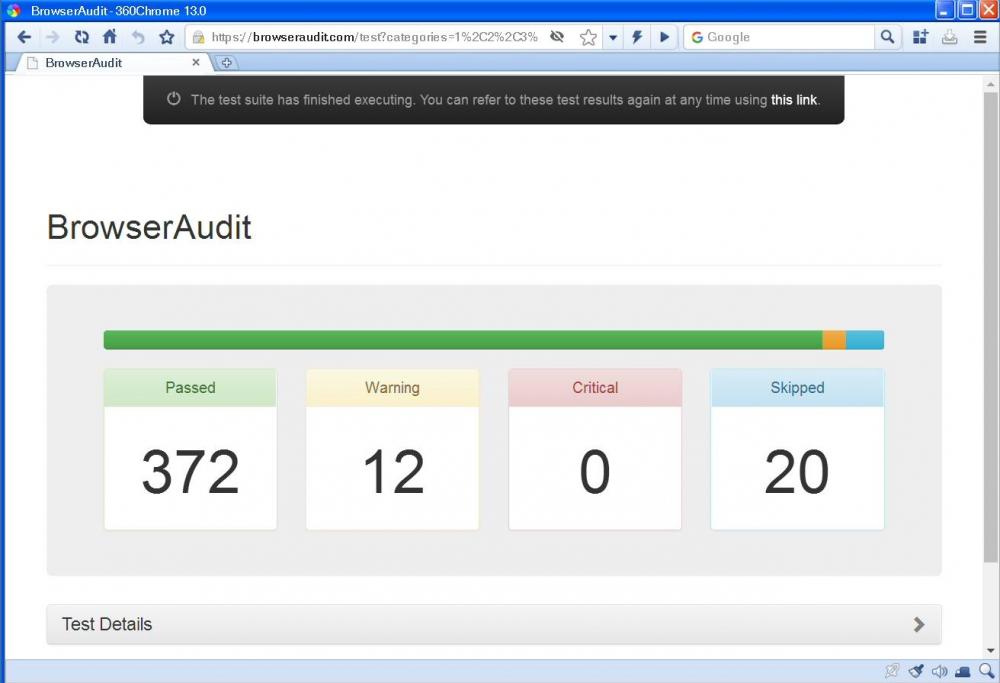Bookmark this page with the address bar star
The height and width of the screenshot is (683, 1000).
coord(588,37)
